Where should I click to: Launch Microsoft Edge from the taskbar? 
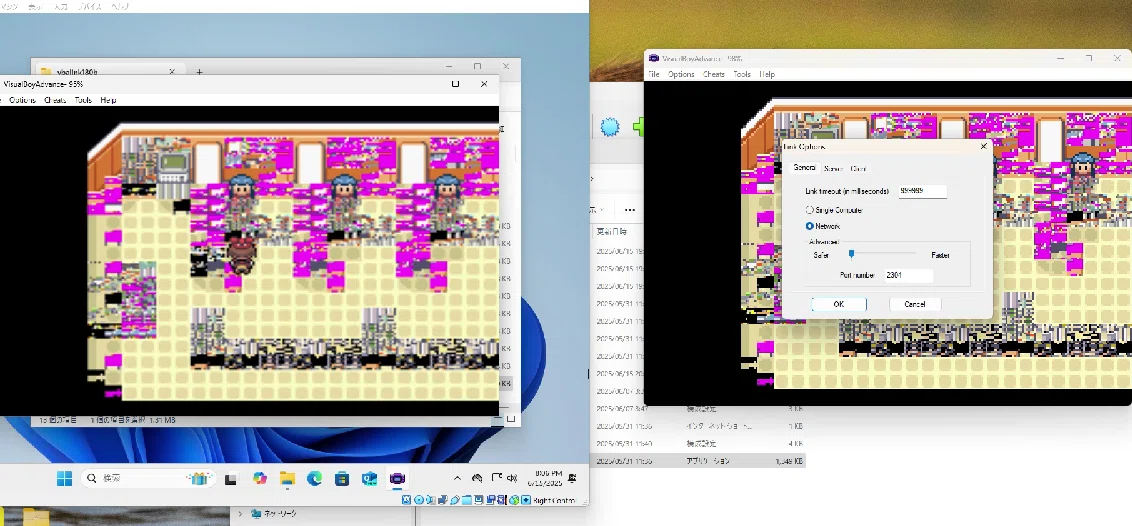[x=315, y=478]
